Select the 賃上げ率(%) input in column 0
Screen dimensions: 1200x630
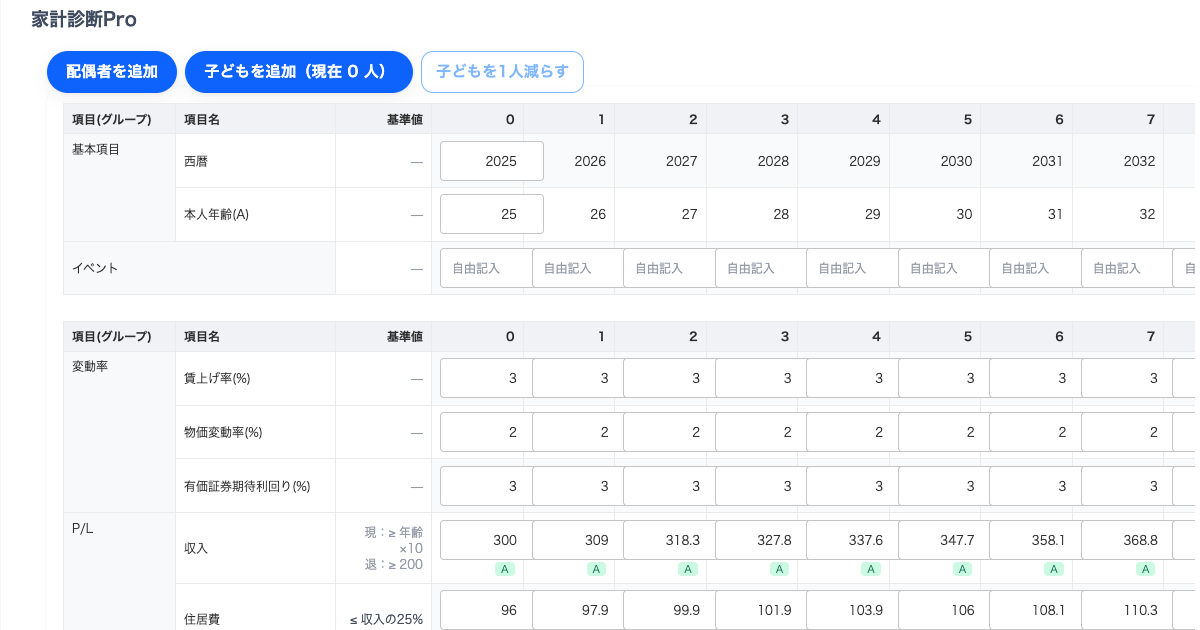pyautogui.click(x=486, y=378)
